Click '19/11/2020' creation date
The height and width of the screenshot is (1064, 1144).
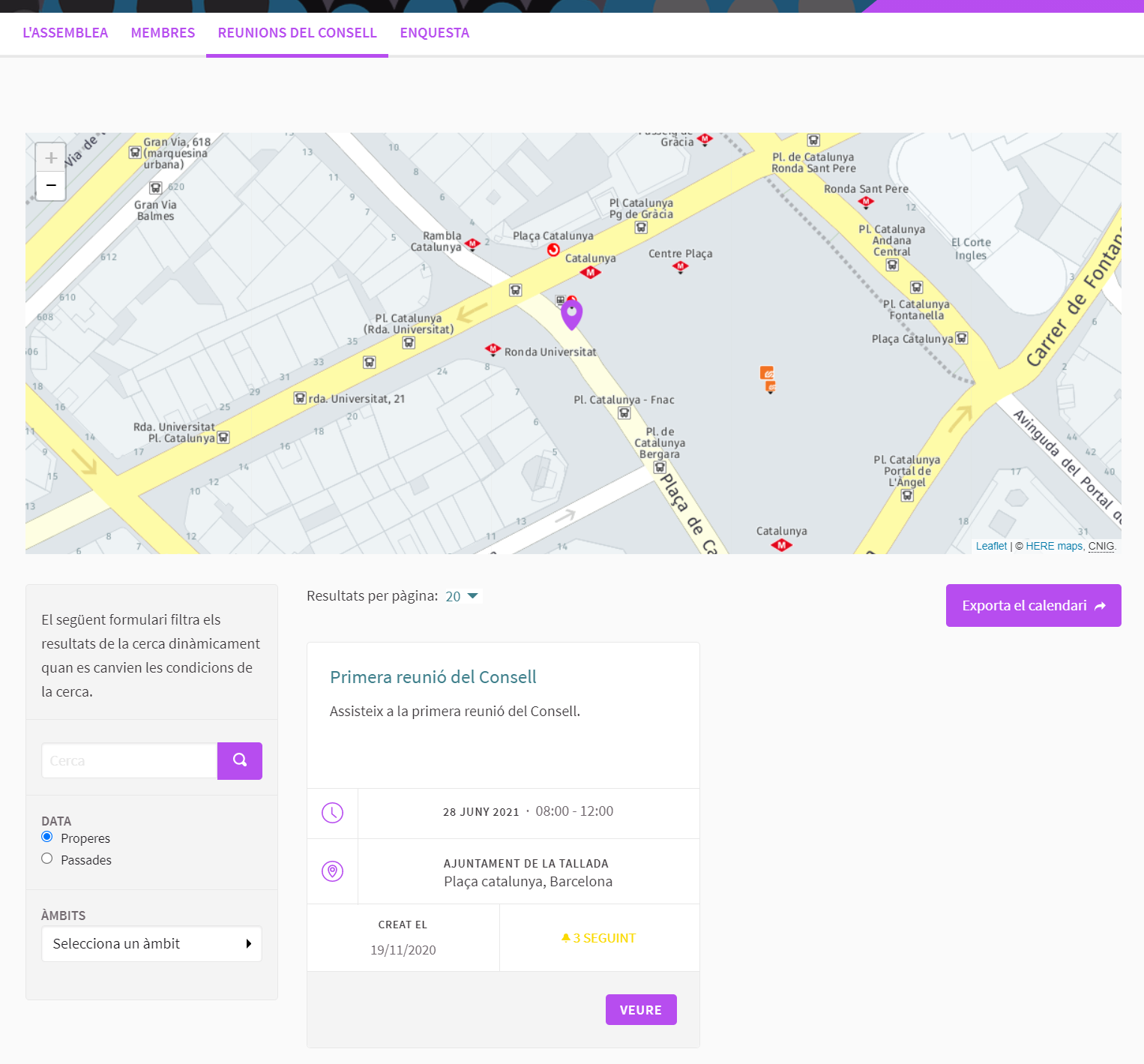point(403,950)
